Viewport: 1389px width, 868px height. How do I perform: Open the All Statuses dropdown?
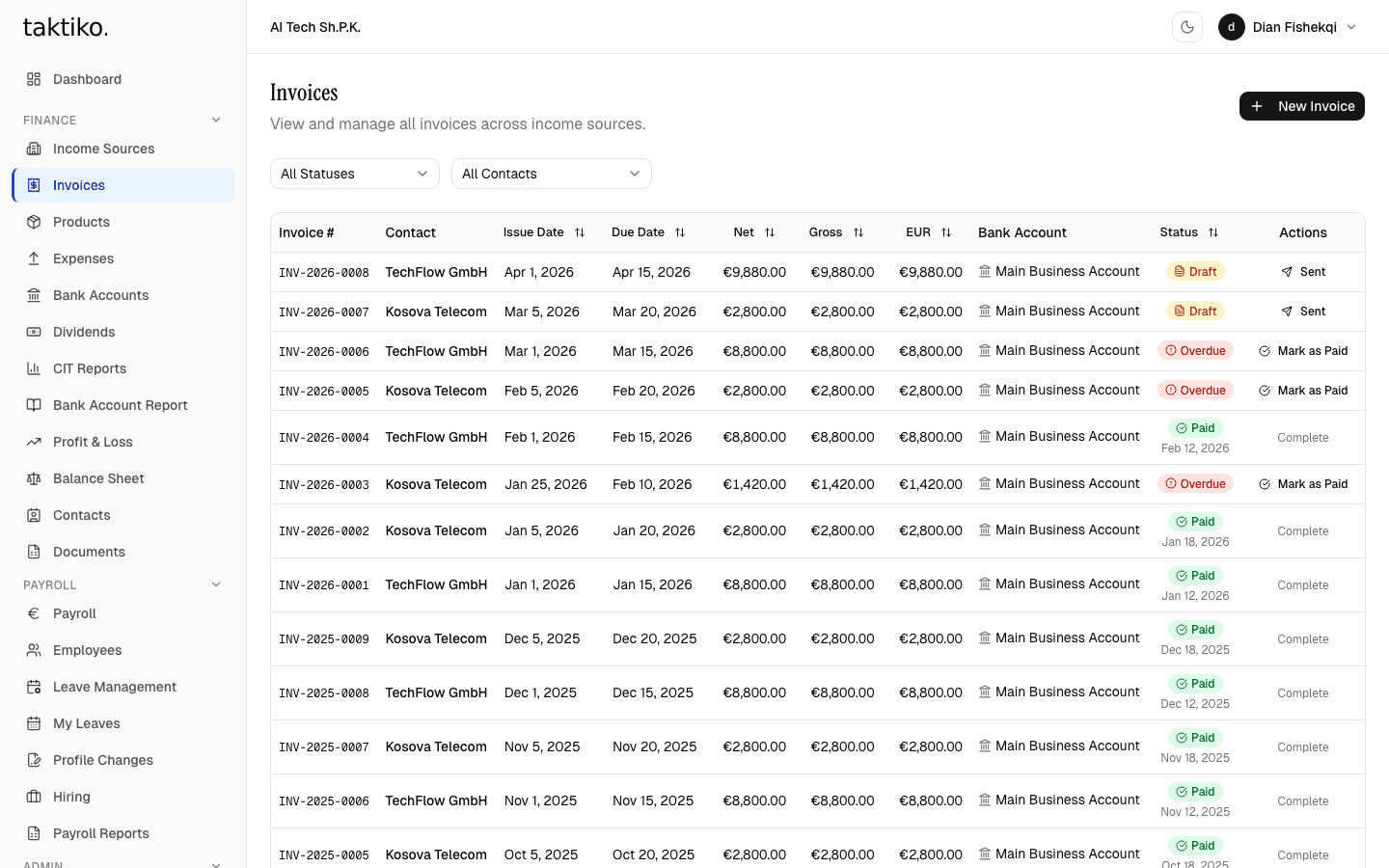[x=354, y=174]
